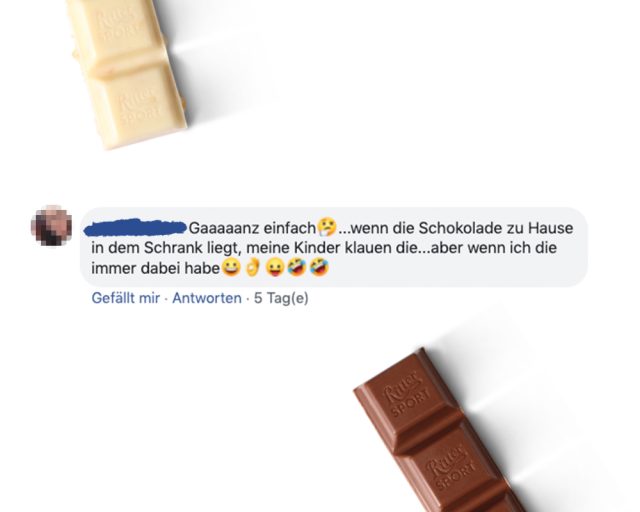The width and height of the screenshot is (640, 512).
Task: Click Ritter Sport logo on lower brown piece
Action: click(x=450, y=466)
